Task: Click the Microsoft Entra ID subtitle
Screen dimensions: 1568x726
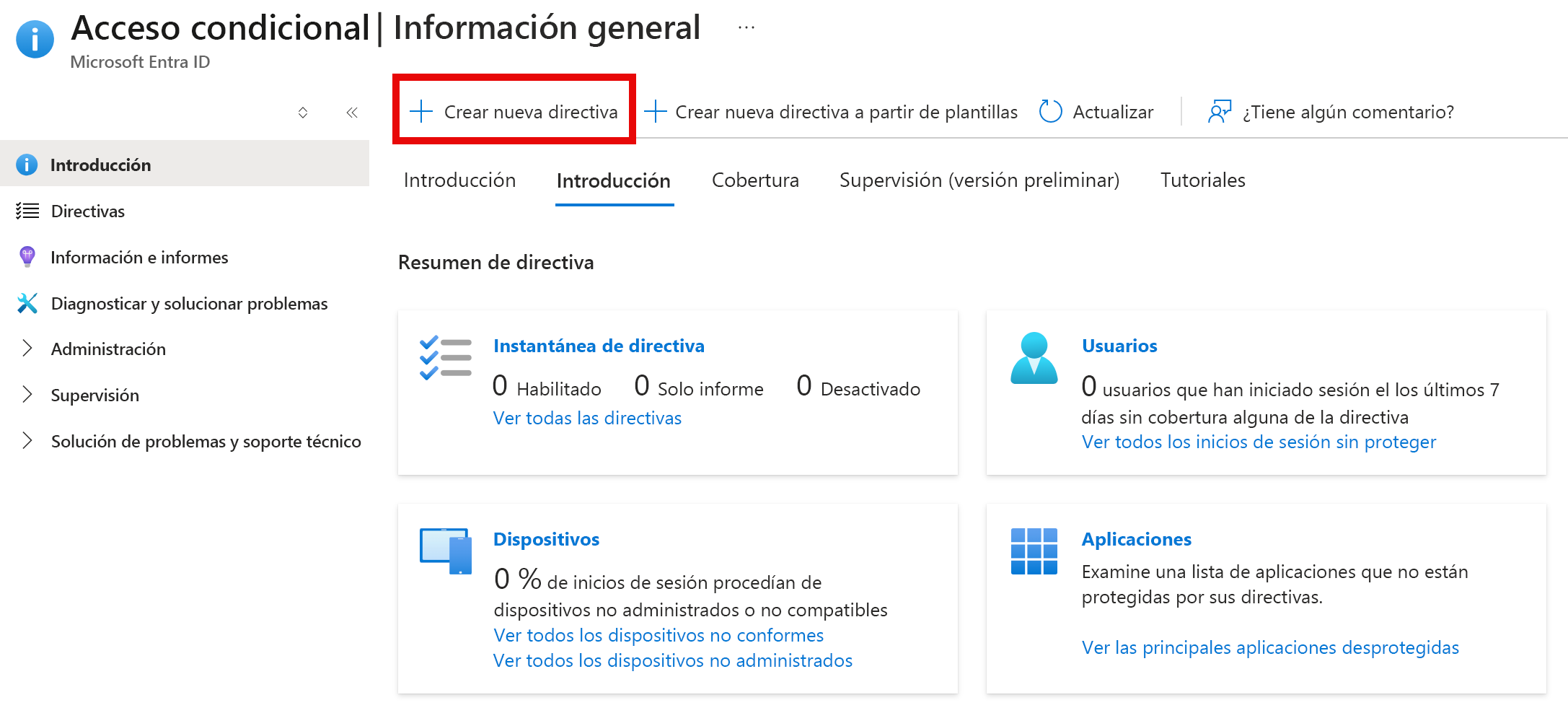Action: (x=140, y=62)
